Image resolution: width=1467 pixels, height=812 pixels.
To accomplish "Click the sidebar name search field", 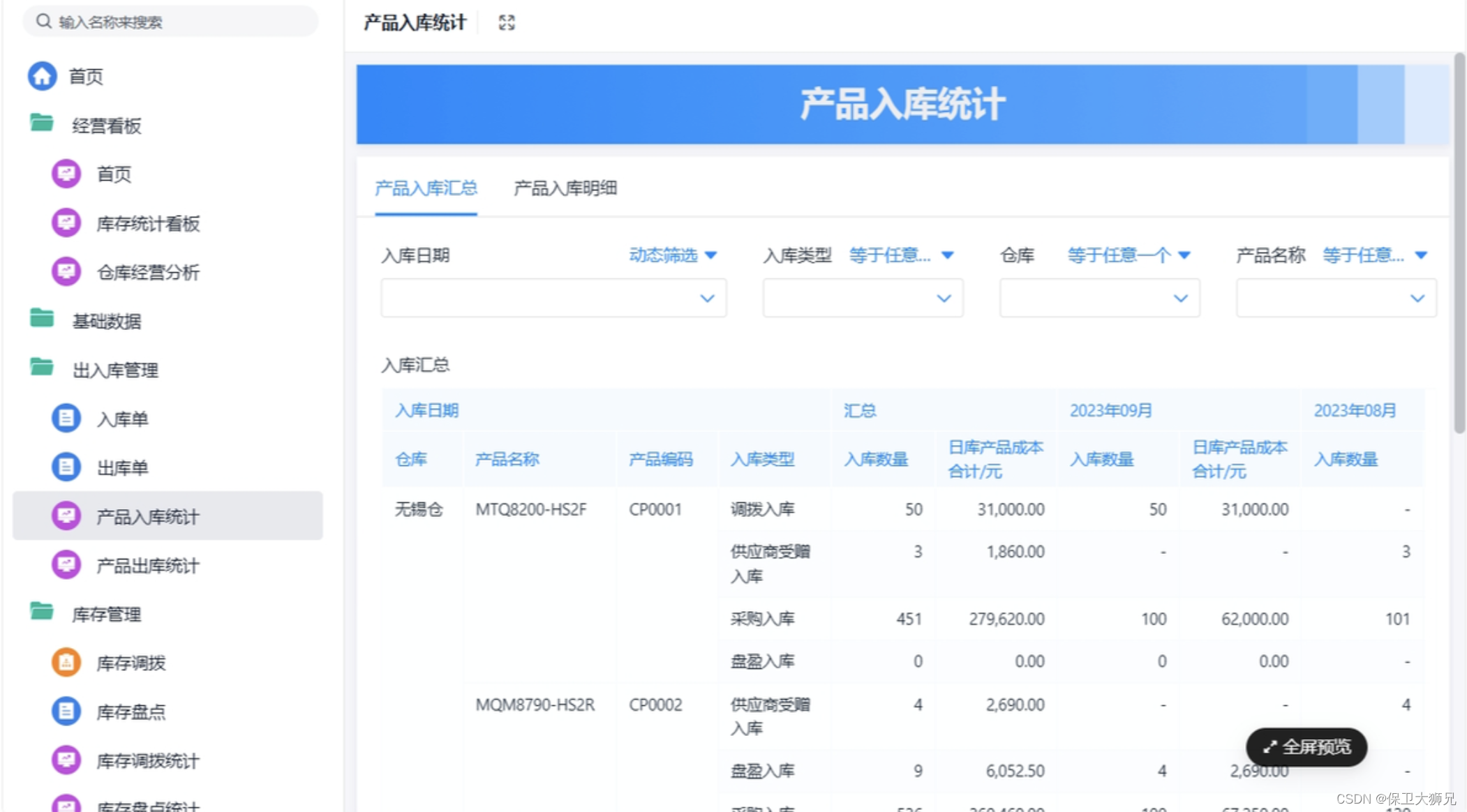I will (x=171, y=22).
